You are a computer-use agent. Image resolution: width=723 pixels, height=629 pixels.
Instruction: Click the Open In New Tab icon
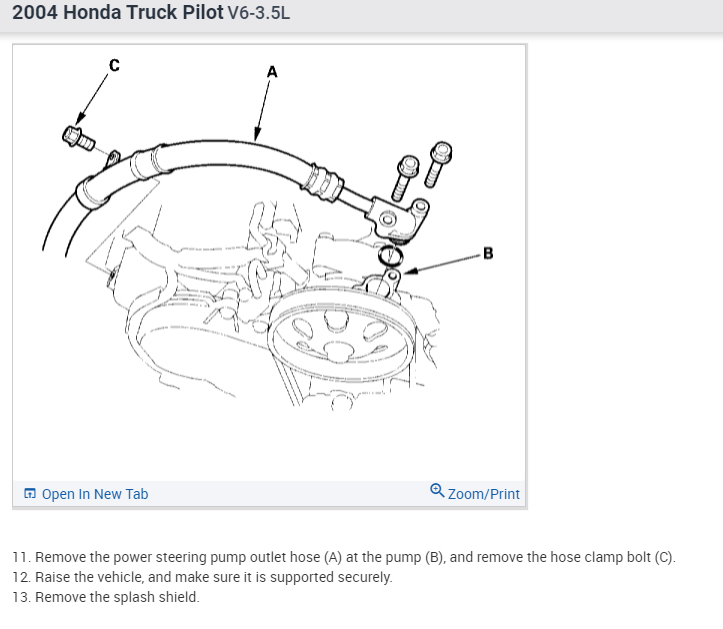[30, 493]
